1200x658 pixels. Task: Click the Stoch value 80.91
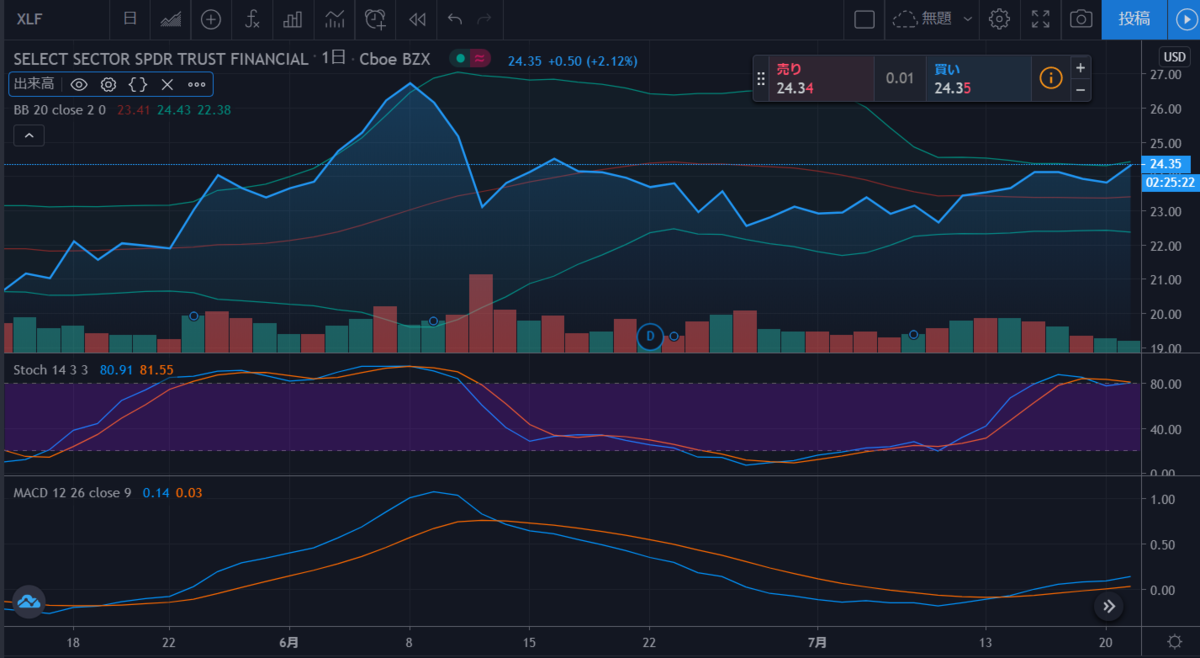pos(115,370)
